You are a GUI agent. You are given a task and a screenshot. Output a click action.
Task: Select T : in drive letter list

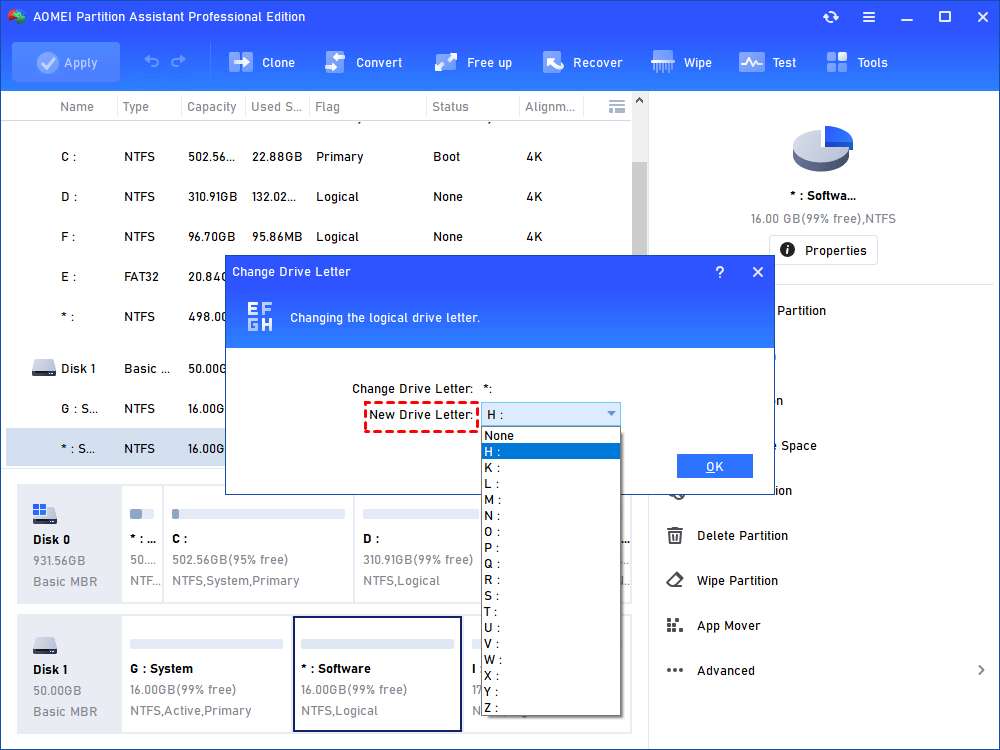551,612
